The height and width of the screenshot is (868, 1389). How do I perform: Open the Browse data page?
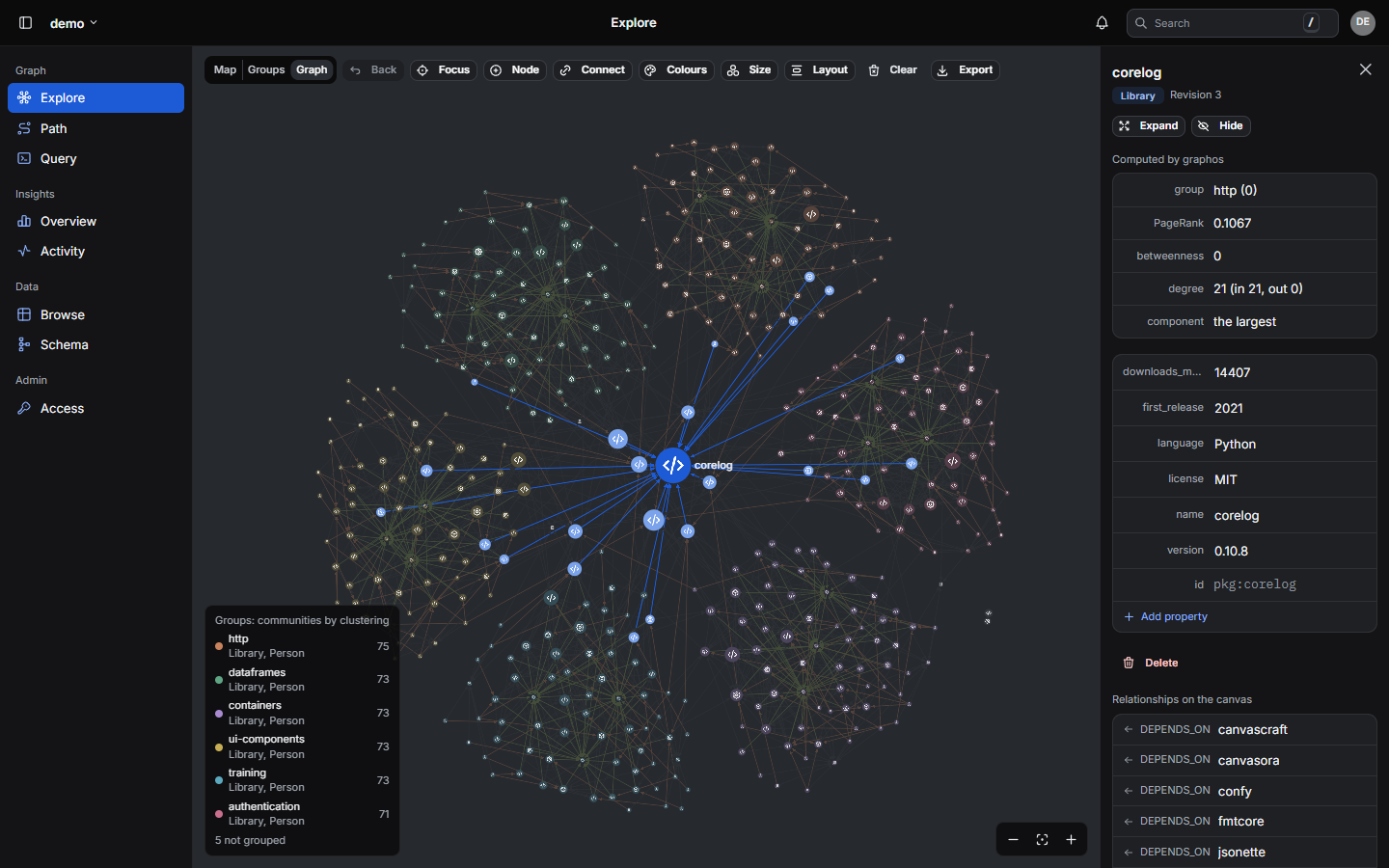pyautogui.click(x=95, y=314)
